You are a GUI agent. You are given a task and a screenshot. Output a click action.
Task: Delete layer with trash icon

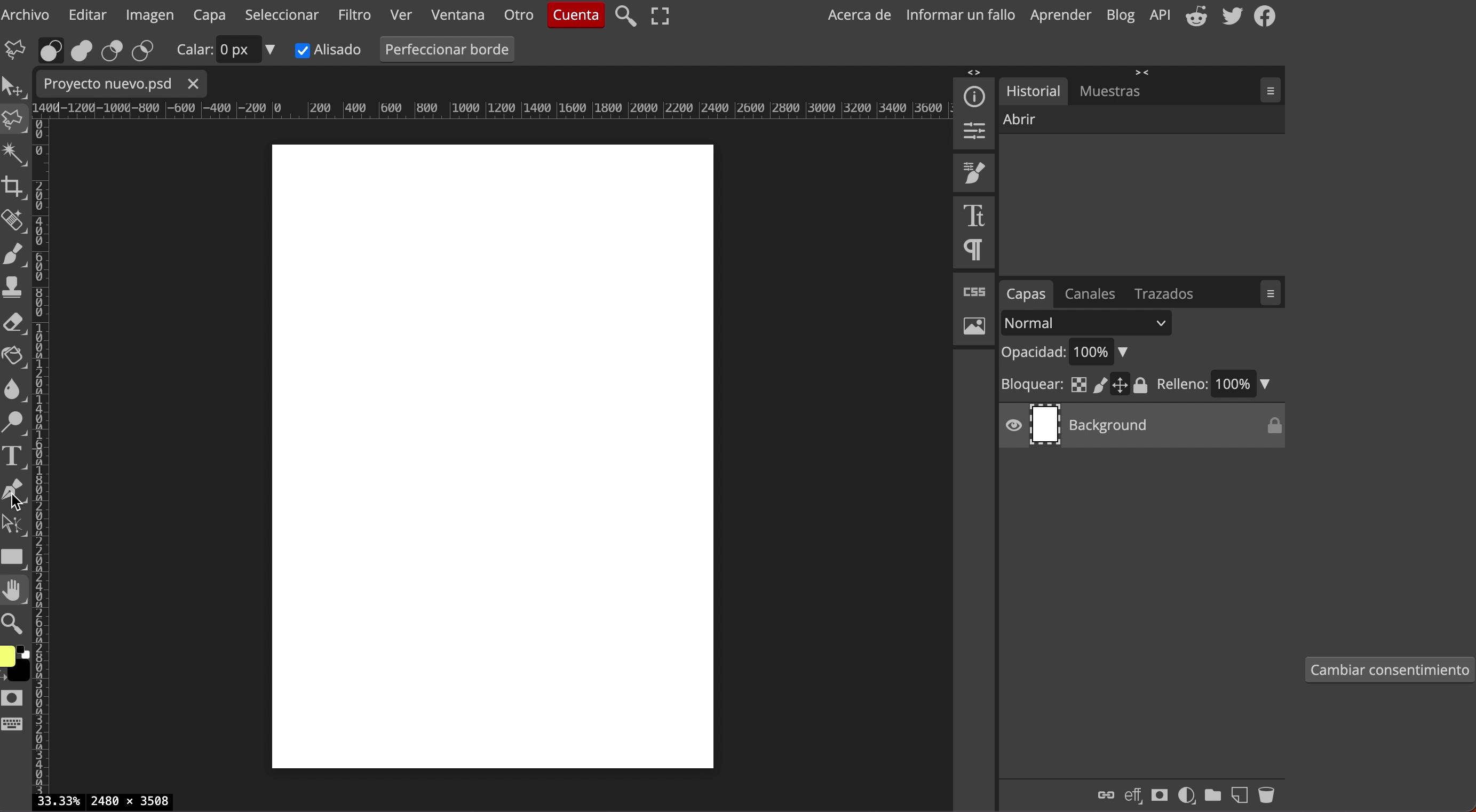(x=1266, y=795)
